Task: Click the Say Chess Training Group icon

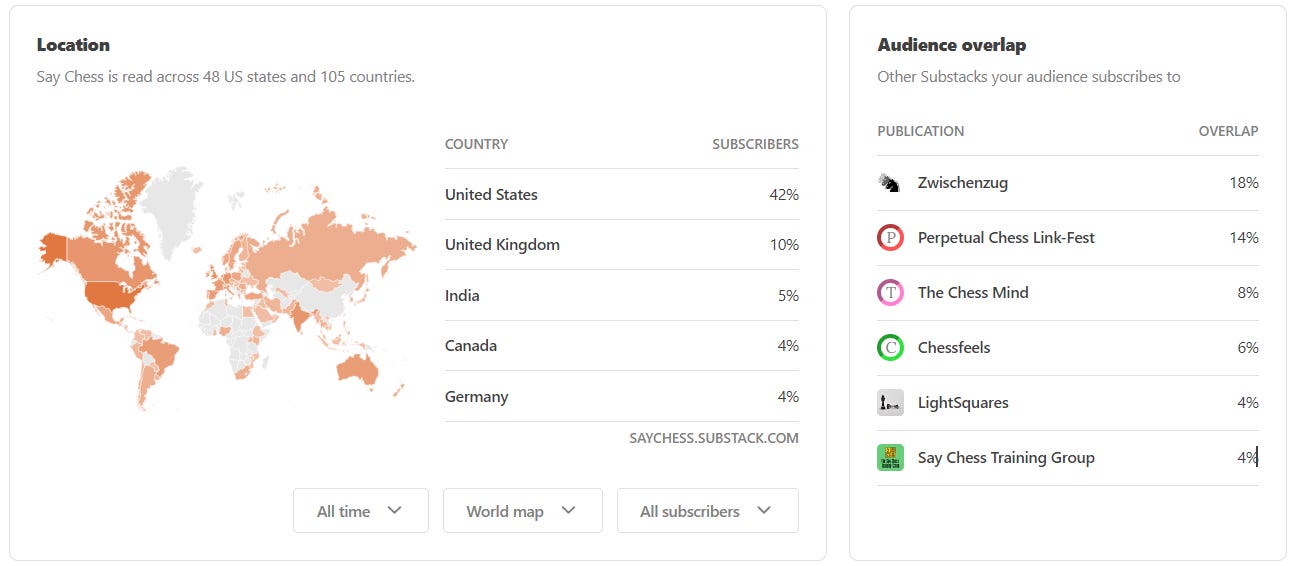Action: pyautogui.click(x=890, y=458)
